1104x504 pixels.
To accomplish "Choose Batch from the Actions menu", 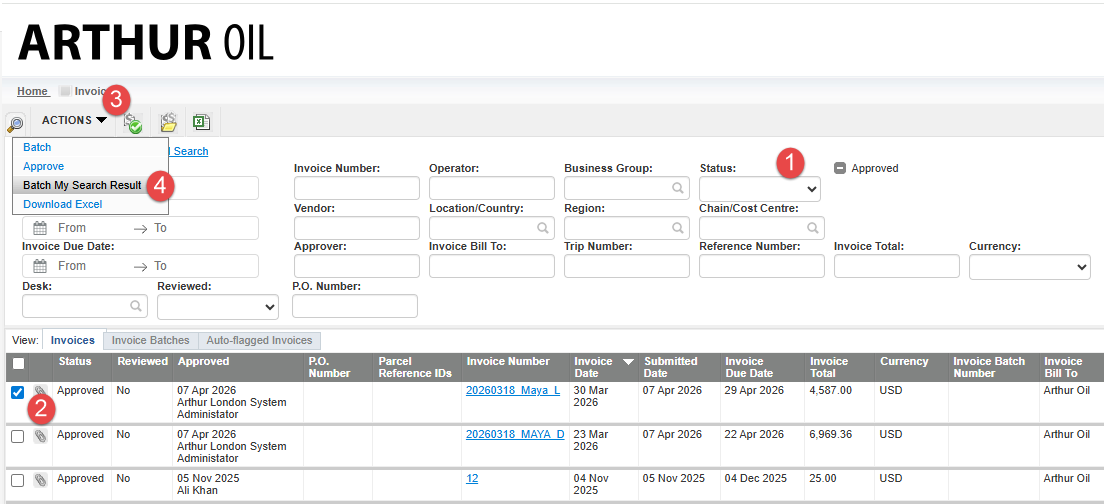I will pos(37,147).
